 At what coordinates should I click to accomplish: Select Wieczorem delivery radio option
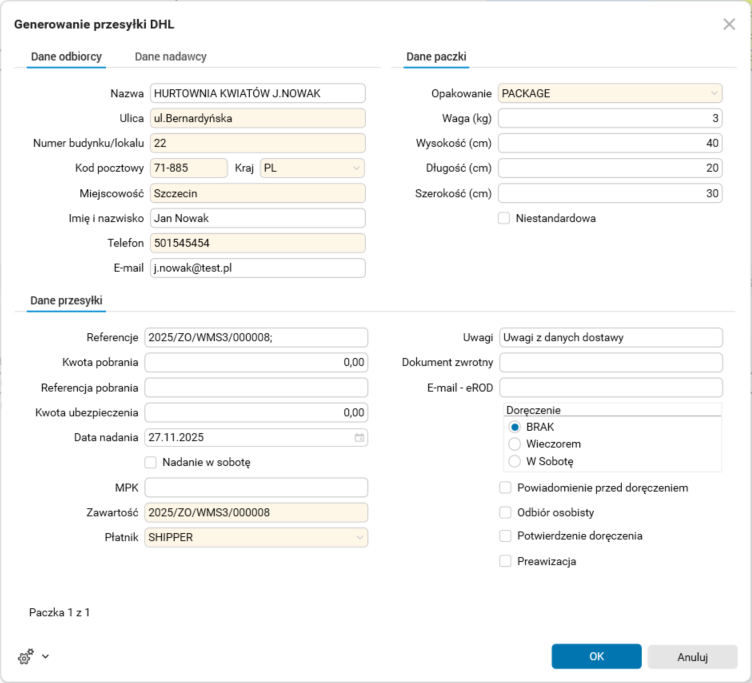pyautogui.click(x=515, y=443)
